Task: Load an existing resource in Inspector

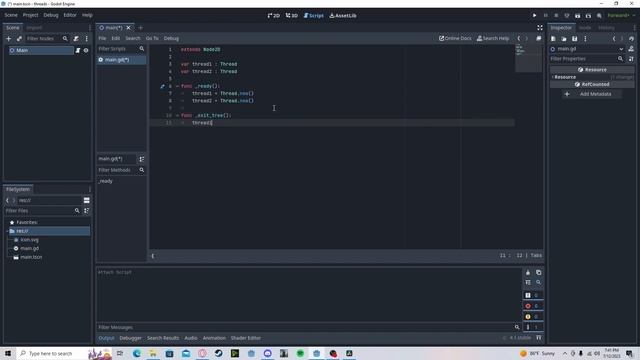Action: click(564, 39)
